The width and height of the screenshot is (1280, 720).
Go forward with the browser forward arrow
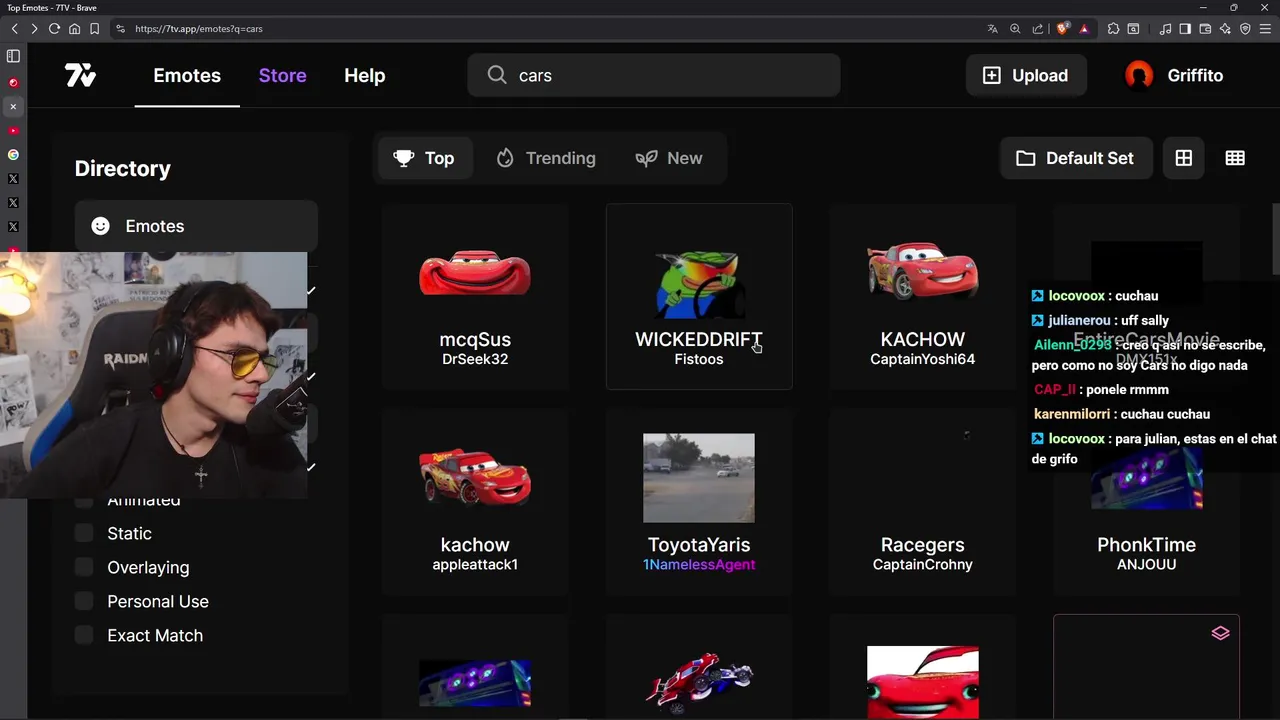coord(34,29)
